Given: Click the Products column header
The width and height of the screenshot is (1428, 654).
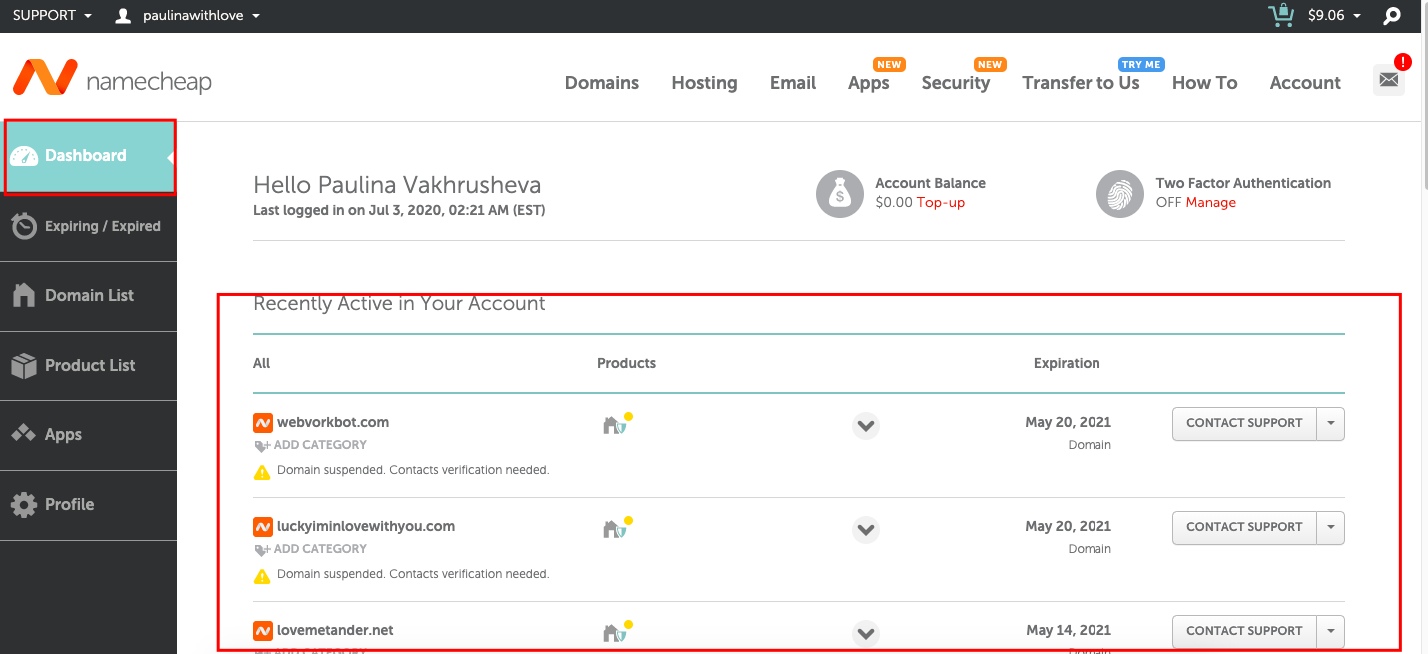Looking at the screenshot, I should (626, 363).
